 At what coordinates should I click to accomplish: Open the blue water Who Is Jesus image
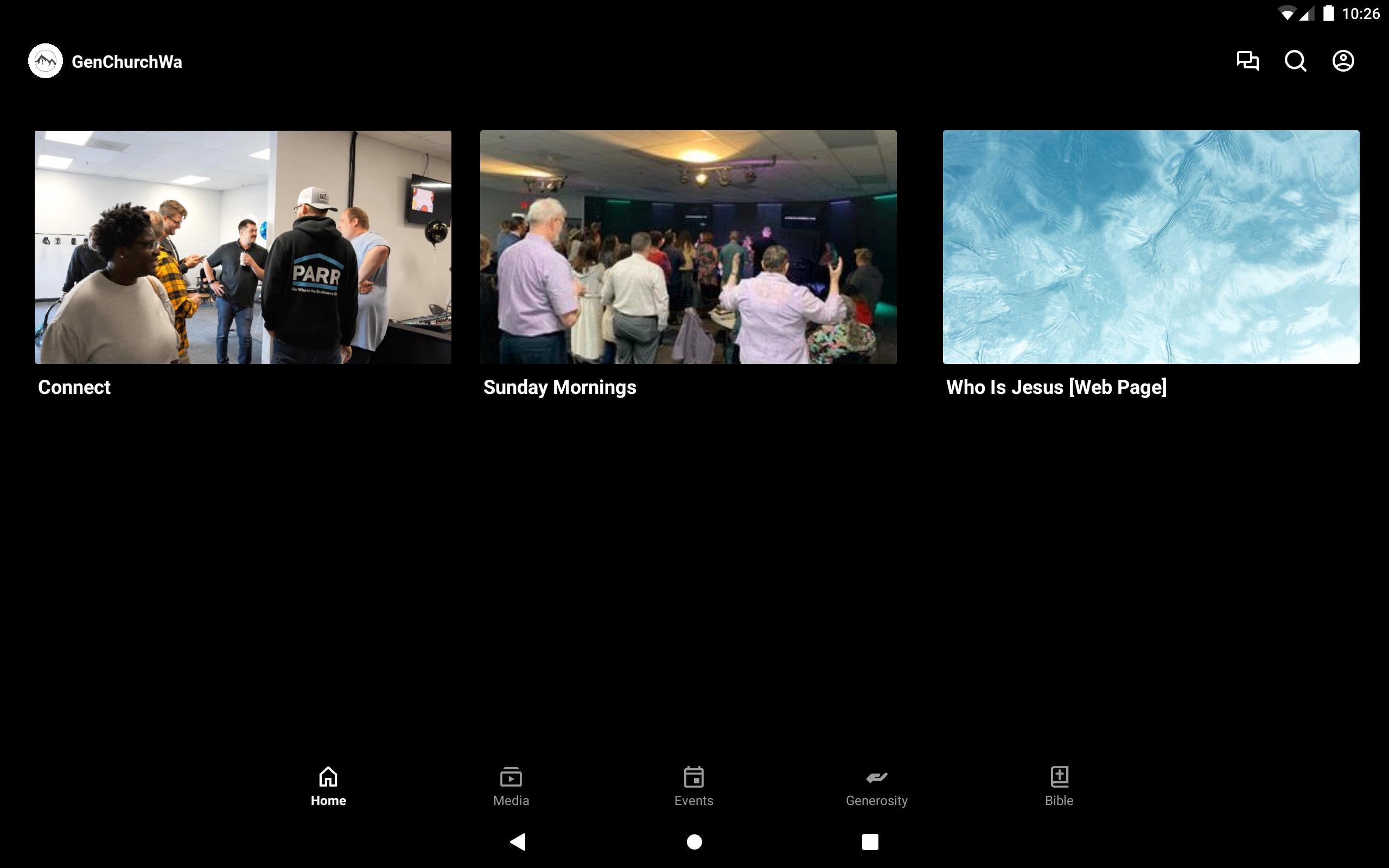pos(1151,247)
